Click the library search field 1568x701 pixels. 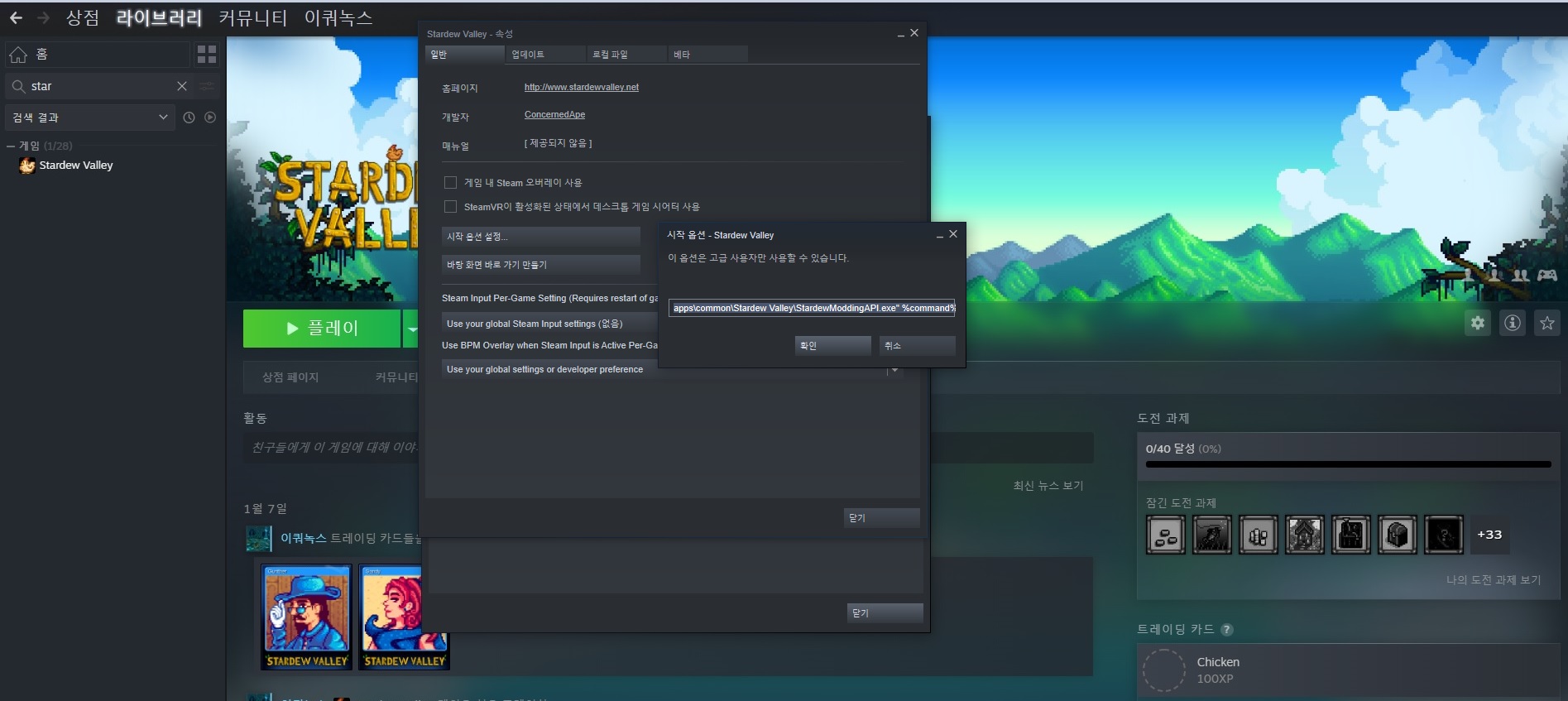point(99,86)
